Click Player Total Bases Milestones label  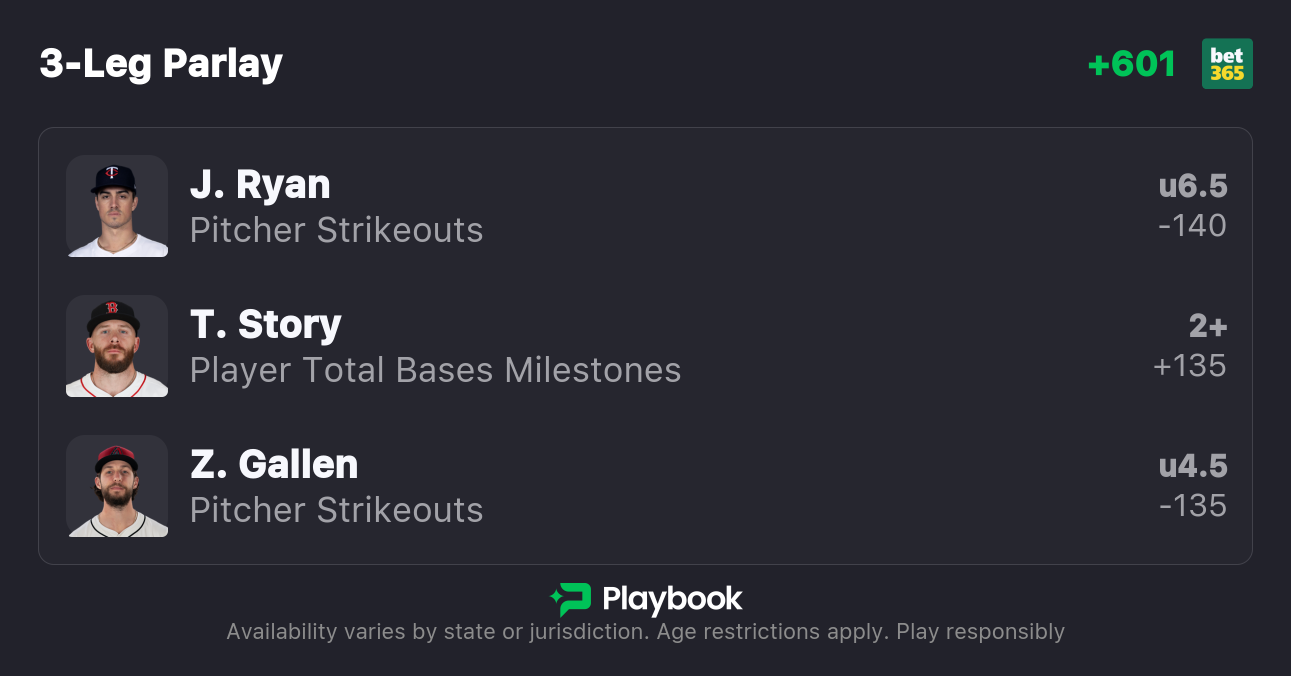(435, 370)
